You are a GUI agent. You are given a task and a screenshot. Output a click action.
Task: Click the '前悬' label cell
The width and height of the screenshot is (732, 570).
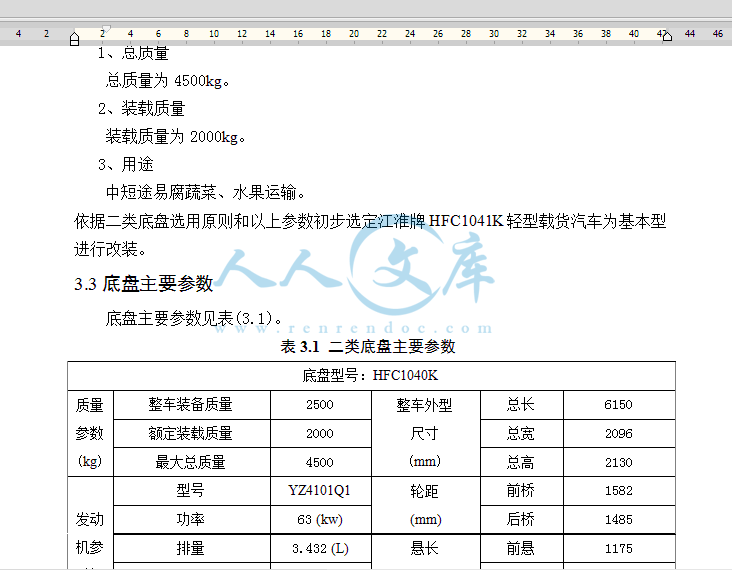(521, 549)
